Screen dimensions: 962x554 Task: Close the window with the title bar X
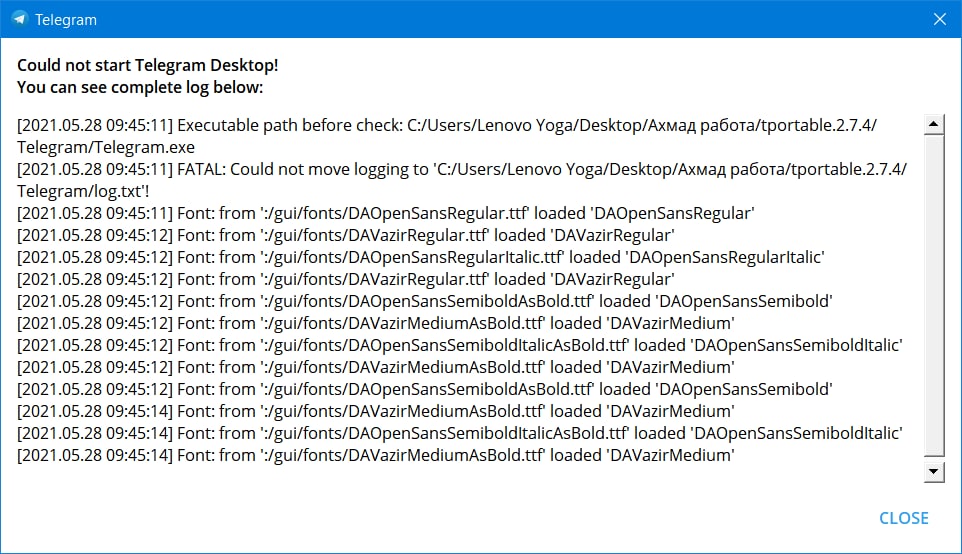click(939, 19)
